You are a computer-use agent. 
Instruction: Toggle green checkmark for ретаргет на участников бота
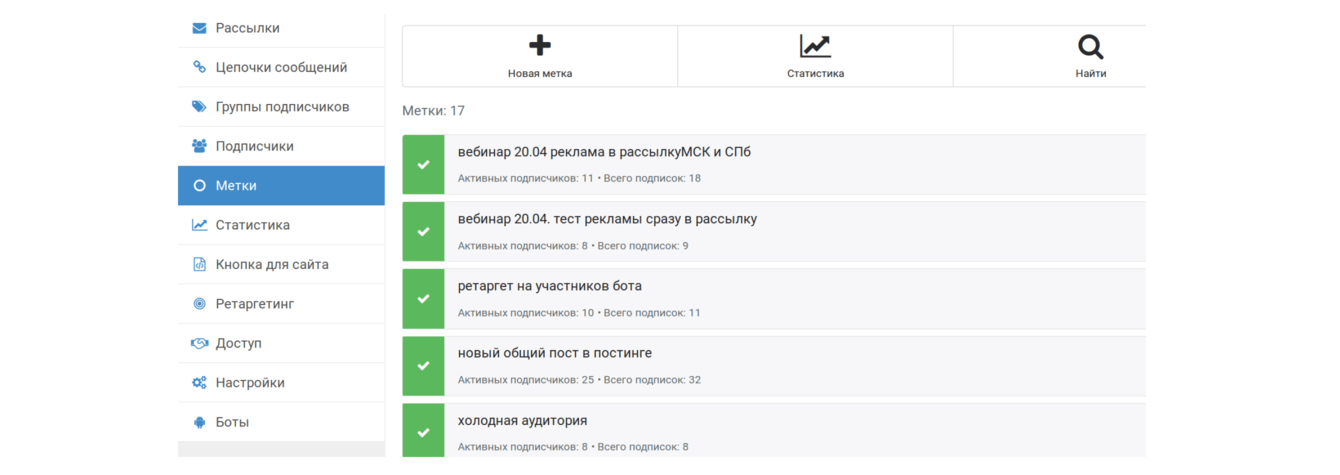[x=423, y=299]
